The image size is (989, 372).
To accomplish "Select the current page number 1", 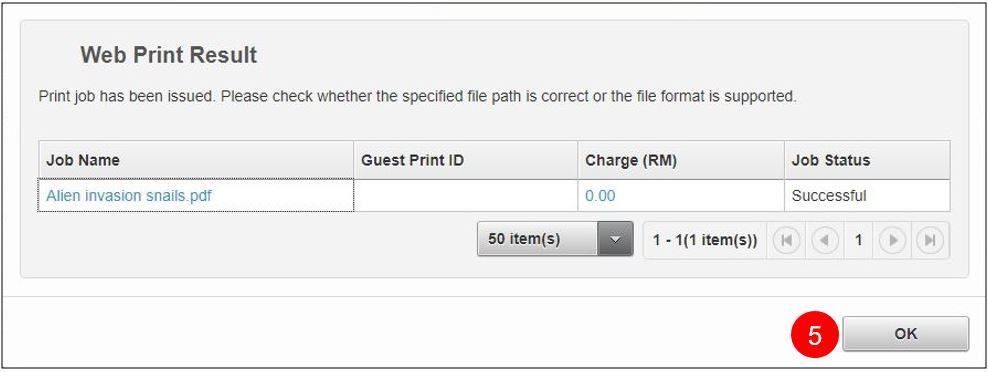I will (858, 240).
